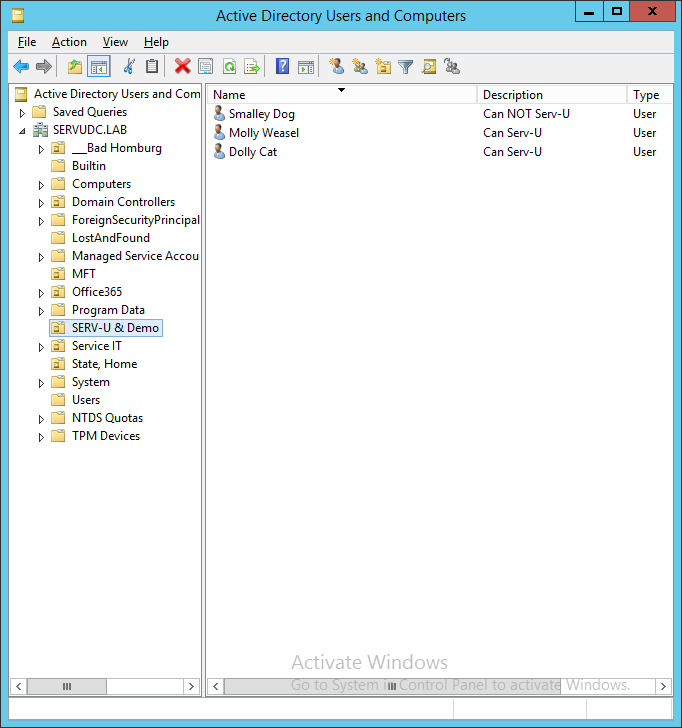Open the Action menu
Screen dimensions: 682x728
(x=69, y=42)
